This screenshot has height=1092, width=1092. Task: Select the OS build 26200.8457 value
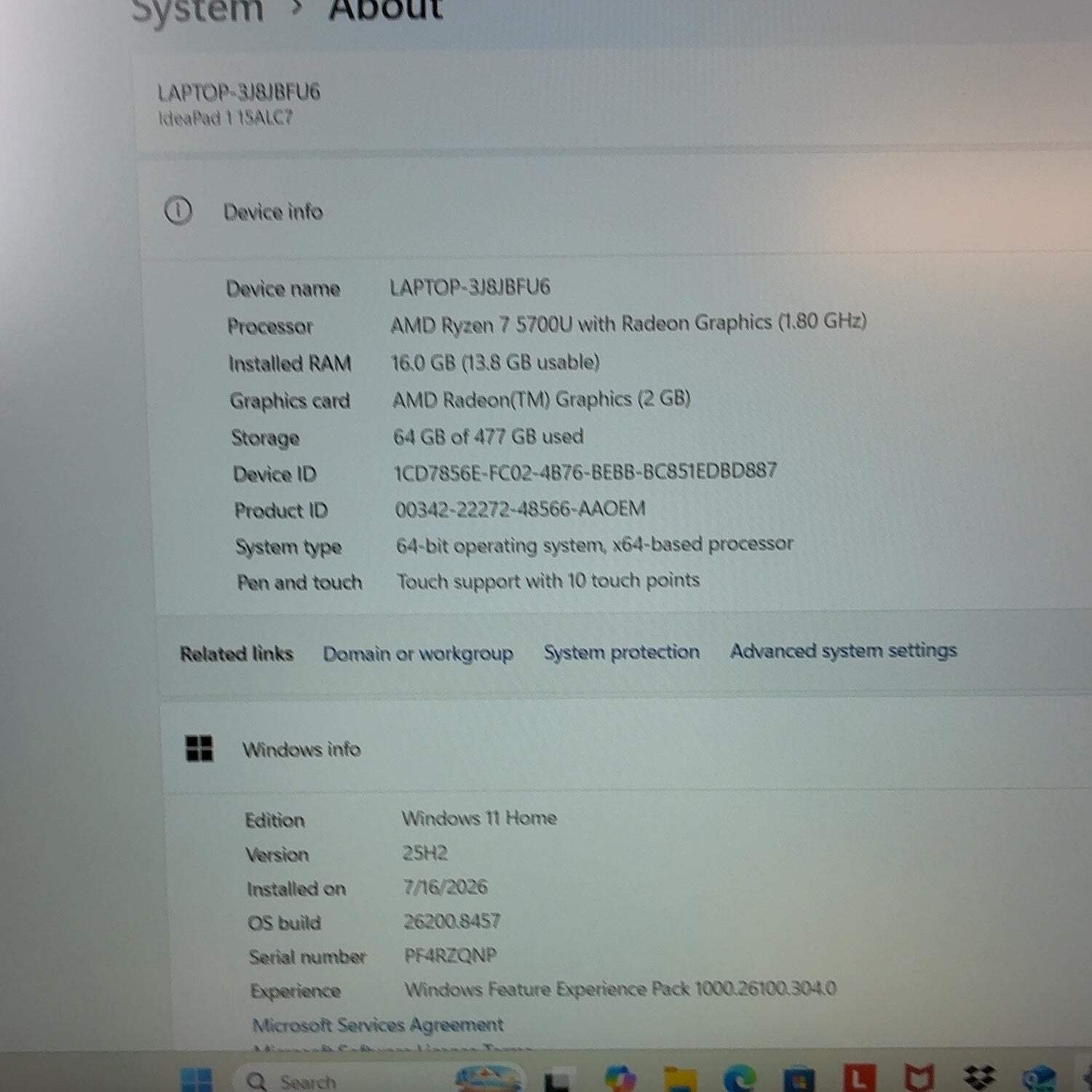452,921
